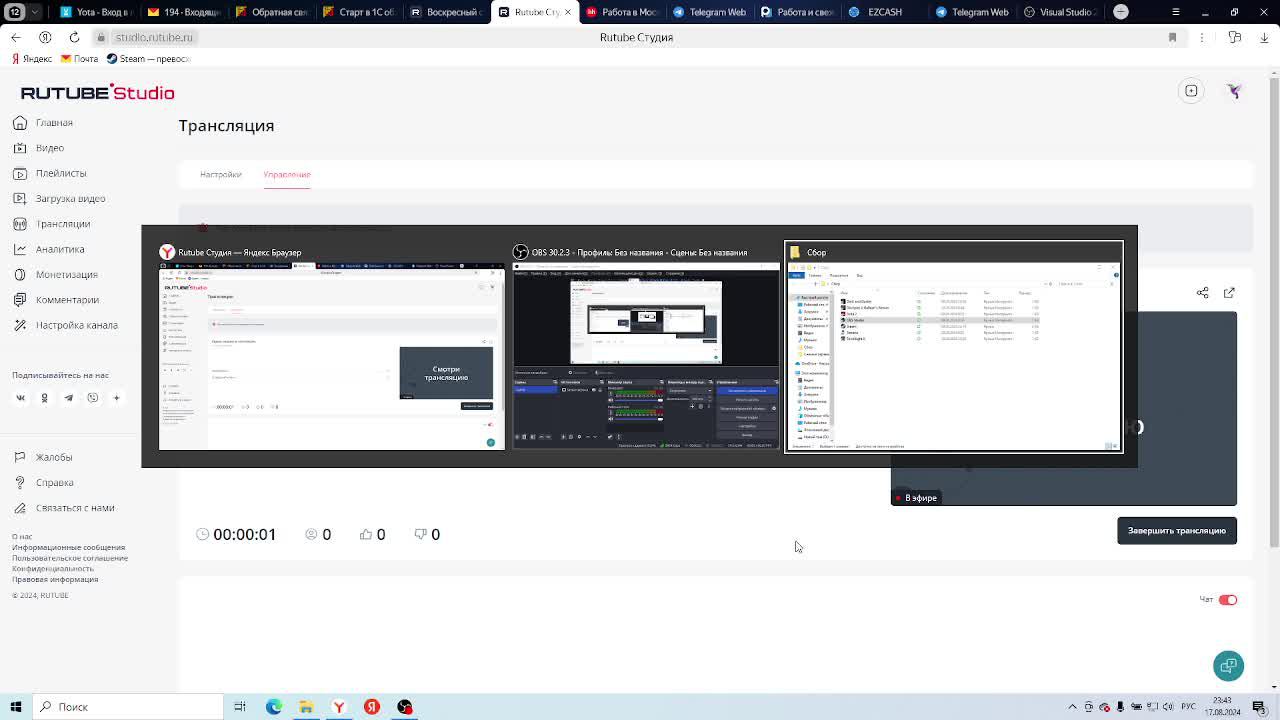
Task: Open the Главная sidebar item
Action: coord(44,123)
